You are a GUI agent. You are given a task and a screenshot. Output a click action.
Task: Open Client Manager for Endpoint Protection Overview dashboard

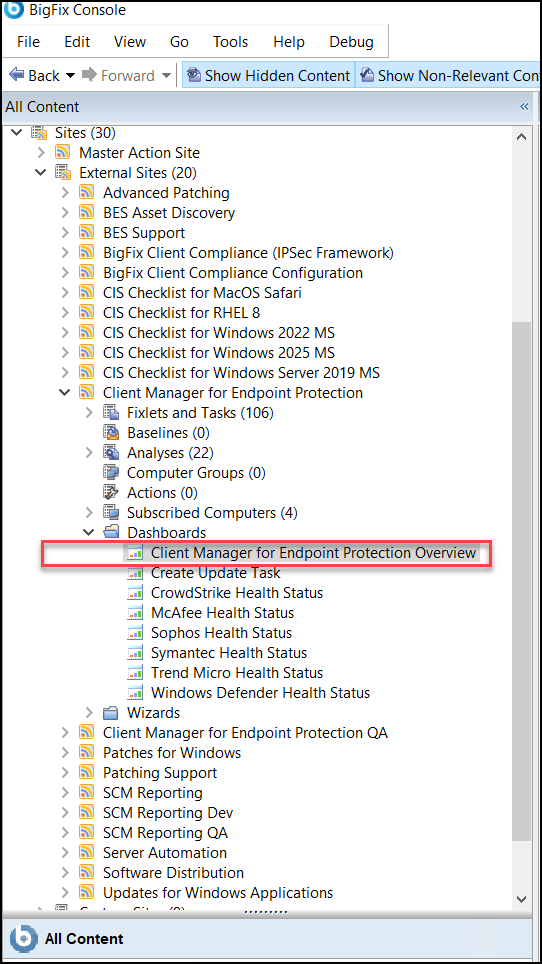coord(313,553)
